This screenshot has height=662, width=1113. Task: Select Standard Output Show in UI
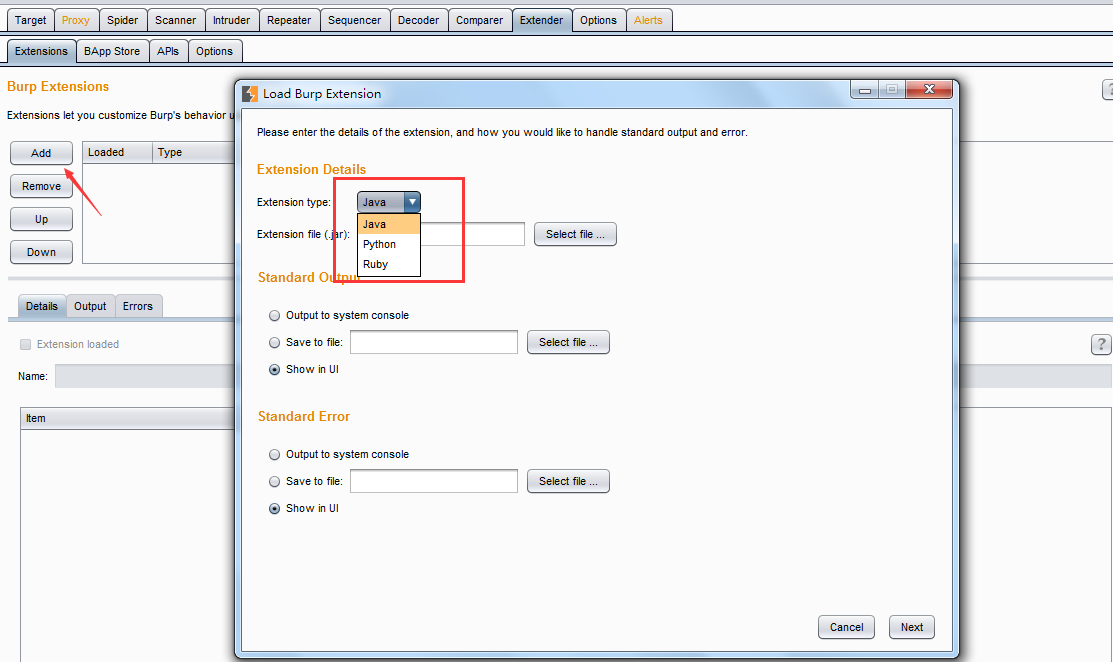point(274,370)
